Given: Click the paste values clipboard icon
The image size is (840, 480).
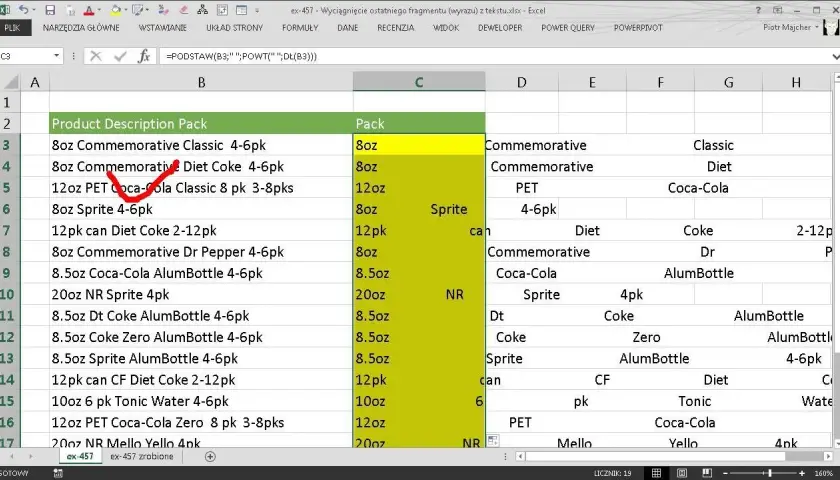Looking at the screenshot, I should coord(71,10).
